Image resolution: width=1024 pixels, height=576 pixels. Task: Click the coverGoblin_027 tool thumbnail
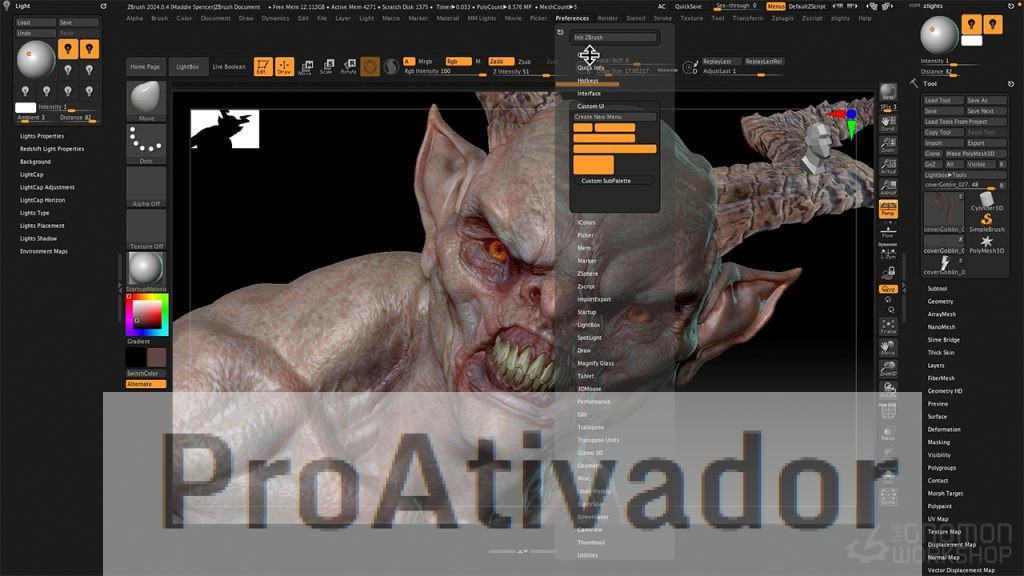click(944, 207)
